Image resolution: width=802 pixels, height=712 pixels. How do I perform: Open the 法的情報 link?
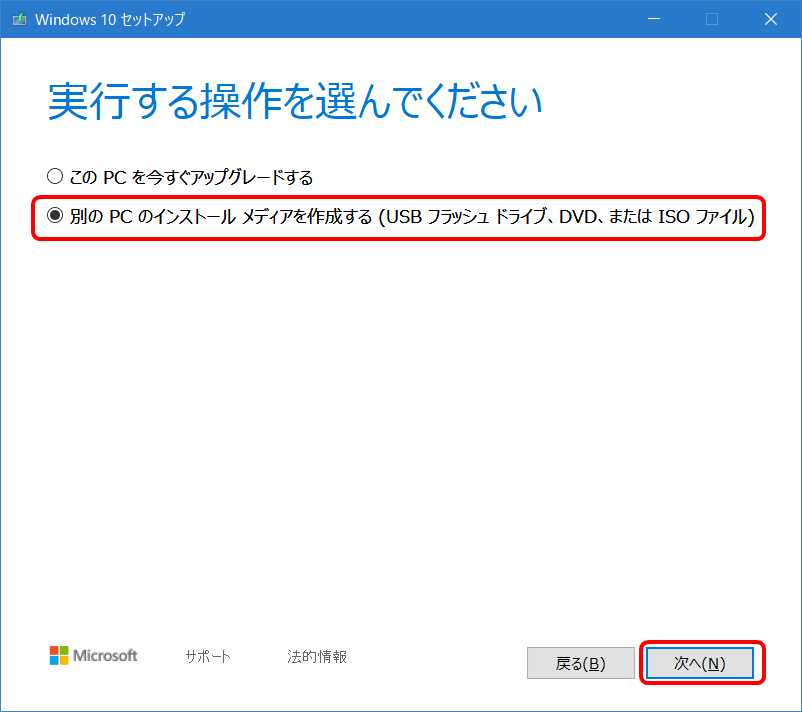click(317, 656)
